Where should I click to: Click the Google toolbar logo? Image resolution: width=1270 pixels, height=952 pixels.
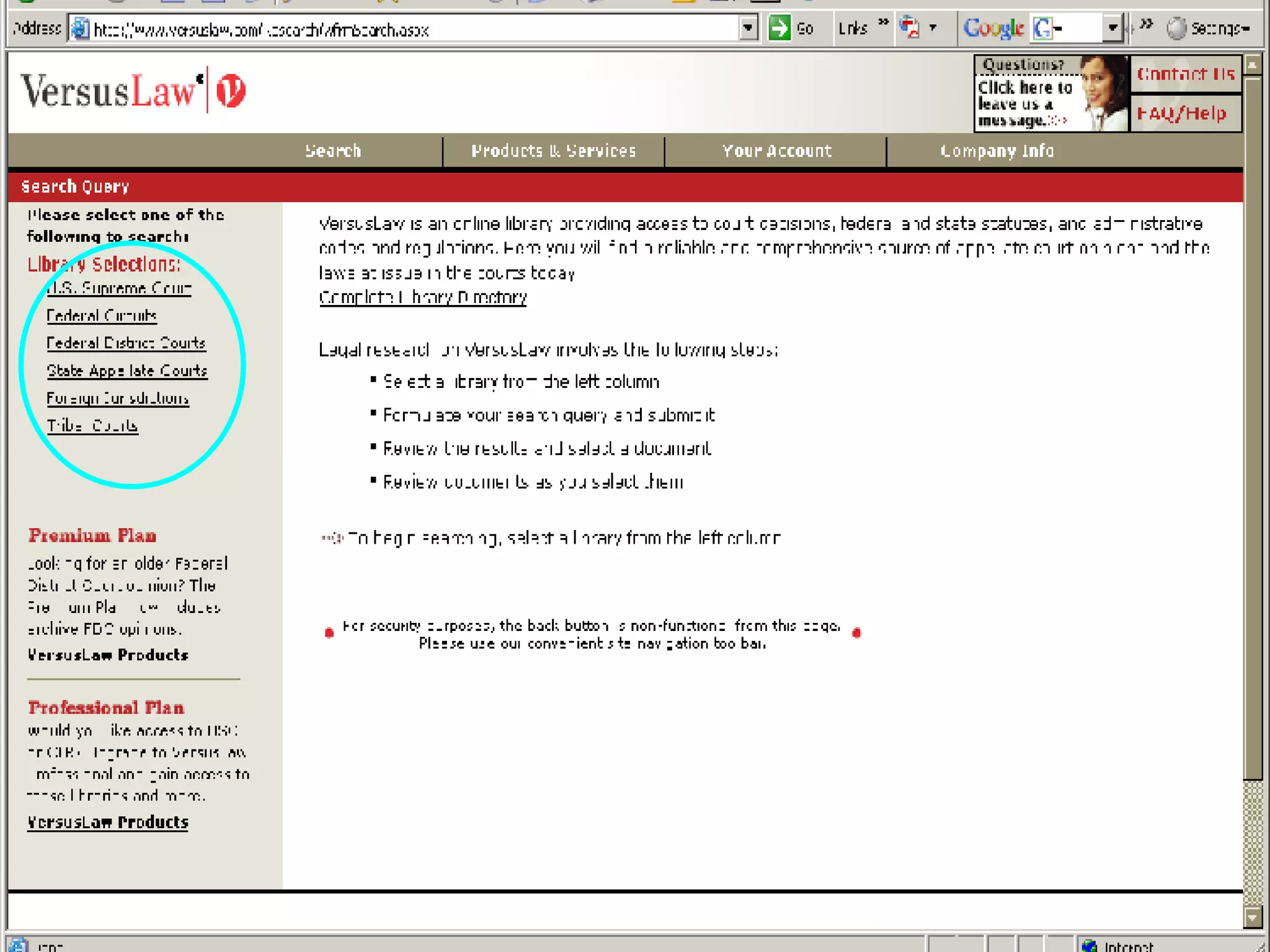pyautogui.click(x=993, y=29)
